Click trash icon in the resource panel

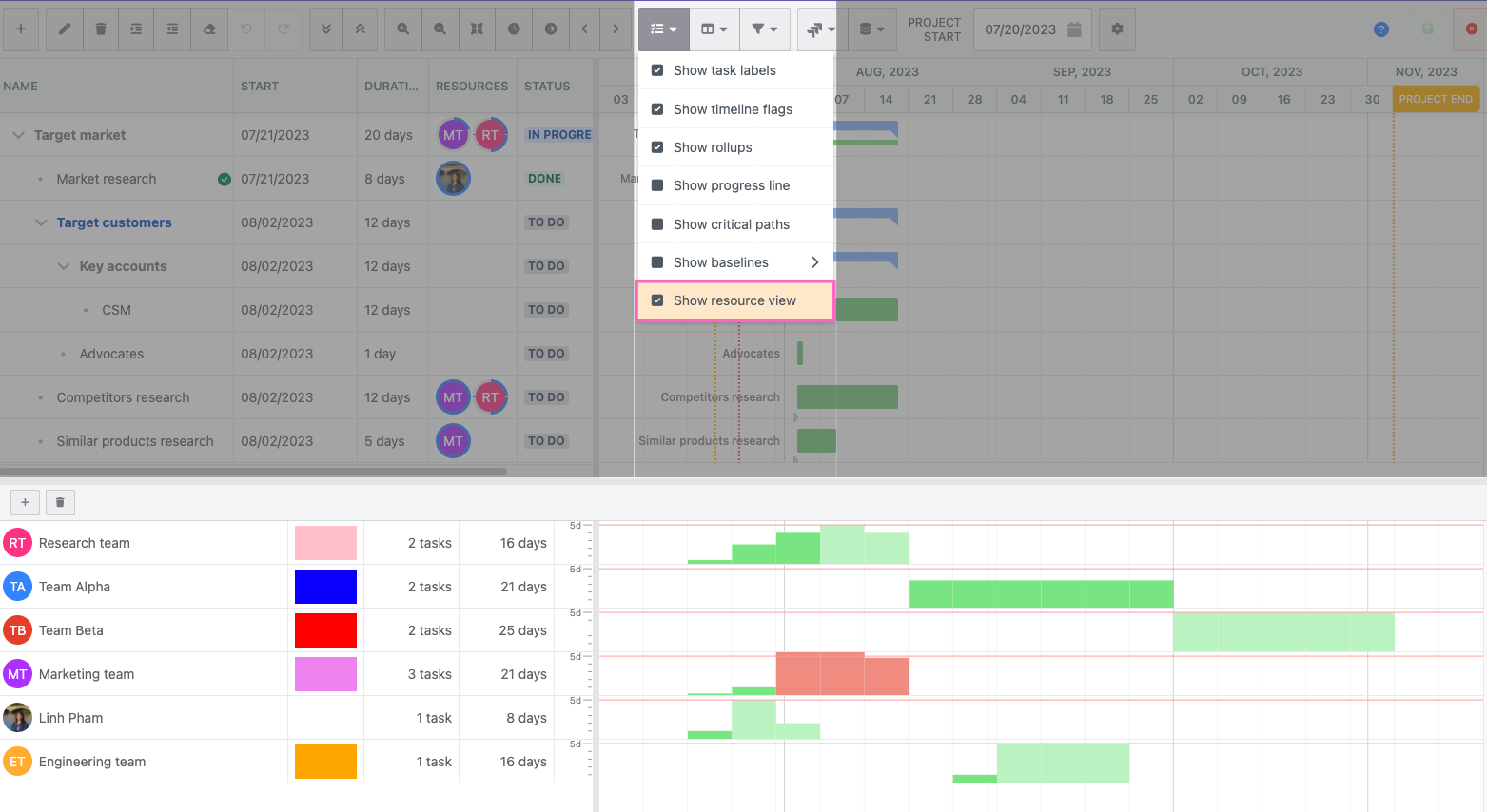60,502
